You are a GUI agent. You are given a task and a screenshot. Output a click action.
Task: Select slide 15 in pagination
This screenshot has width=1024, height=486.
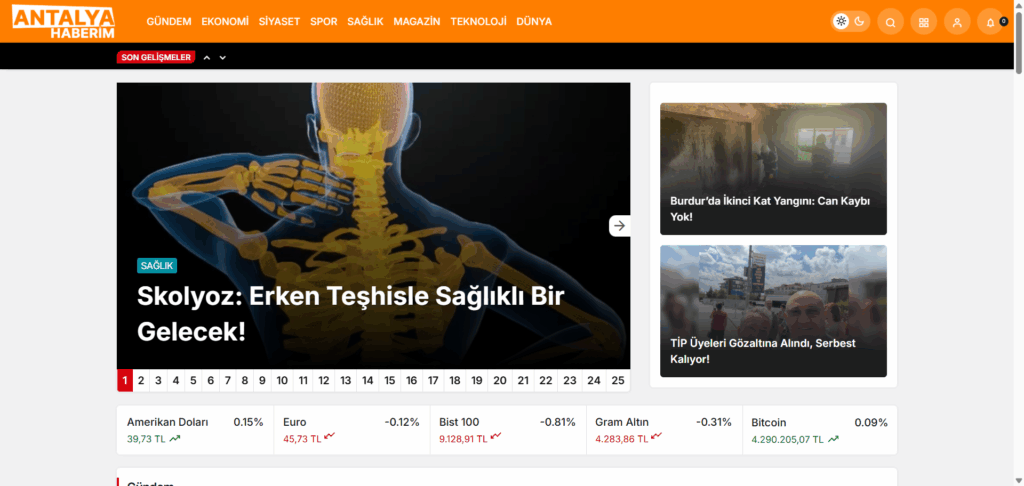390,380
